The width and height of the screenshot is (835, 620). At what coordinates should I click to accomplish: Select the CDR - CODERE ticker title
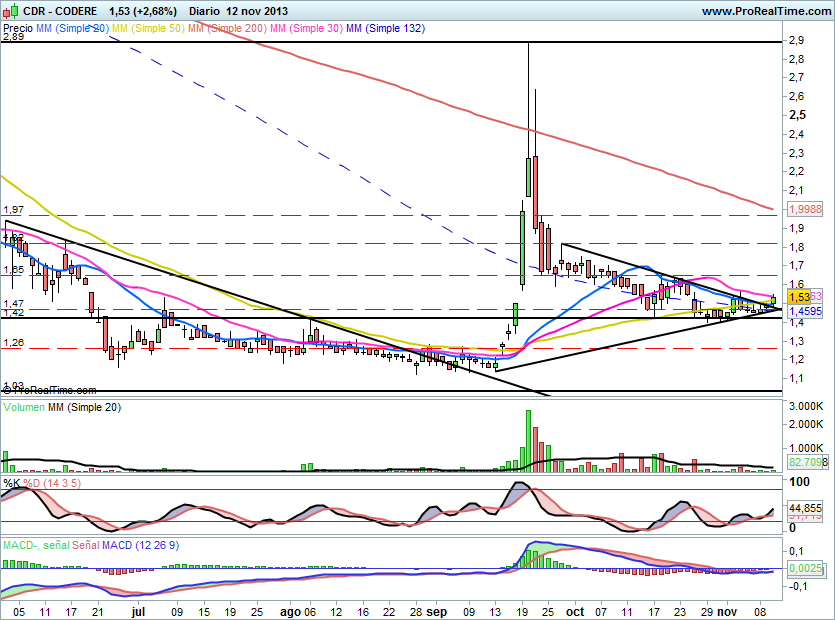coord(60,11)
